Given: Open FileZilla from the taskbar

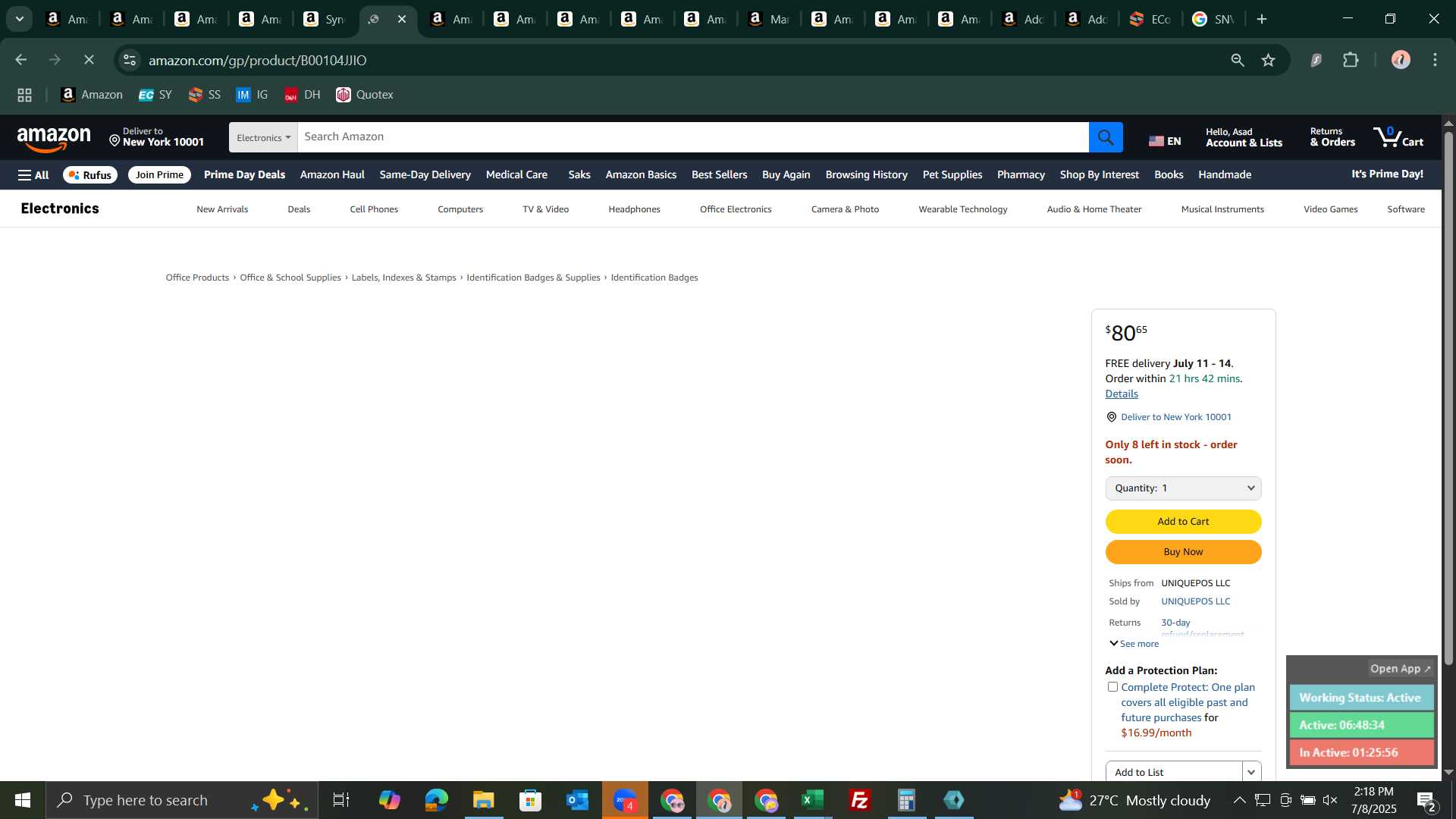Looking at the screenshot, I should coord(860,800).
